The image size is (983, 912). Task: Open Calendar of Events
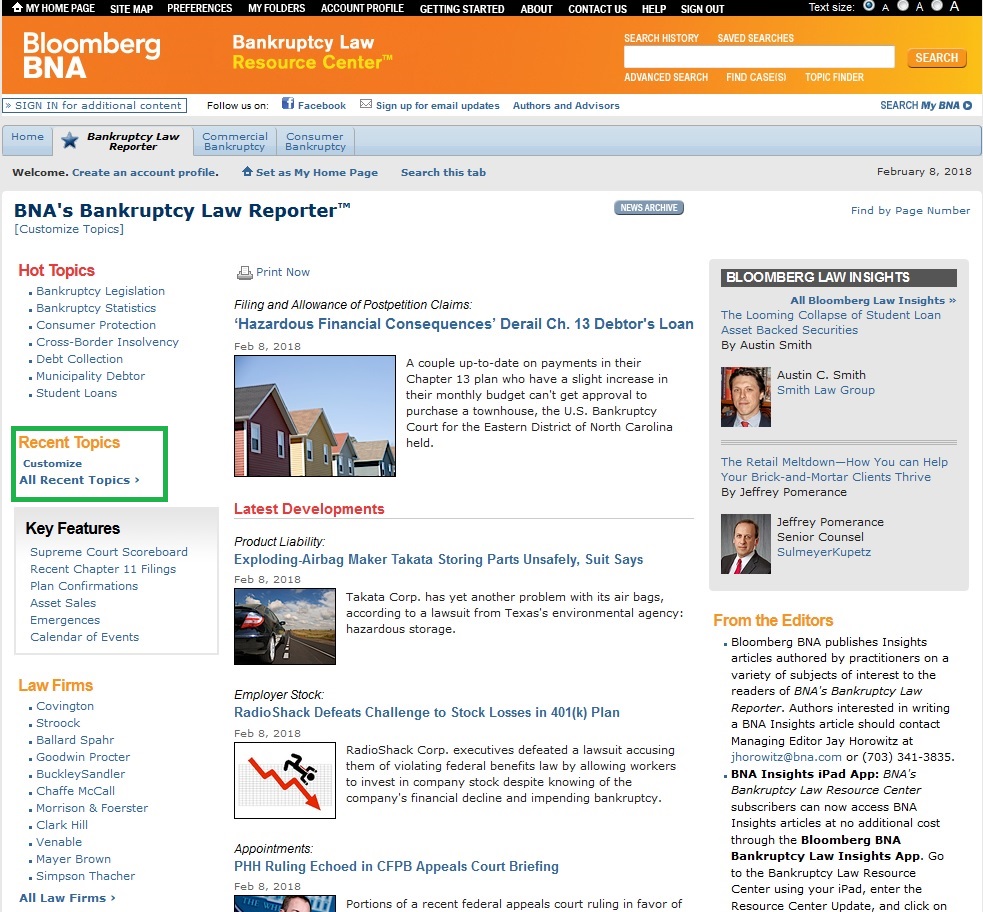tap(85, 637)
